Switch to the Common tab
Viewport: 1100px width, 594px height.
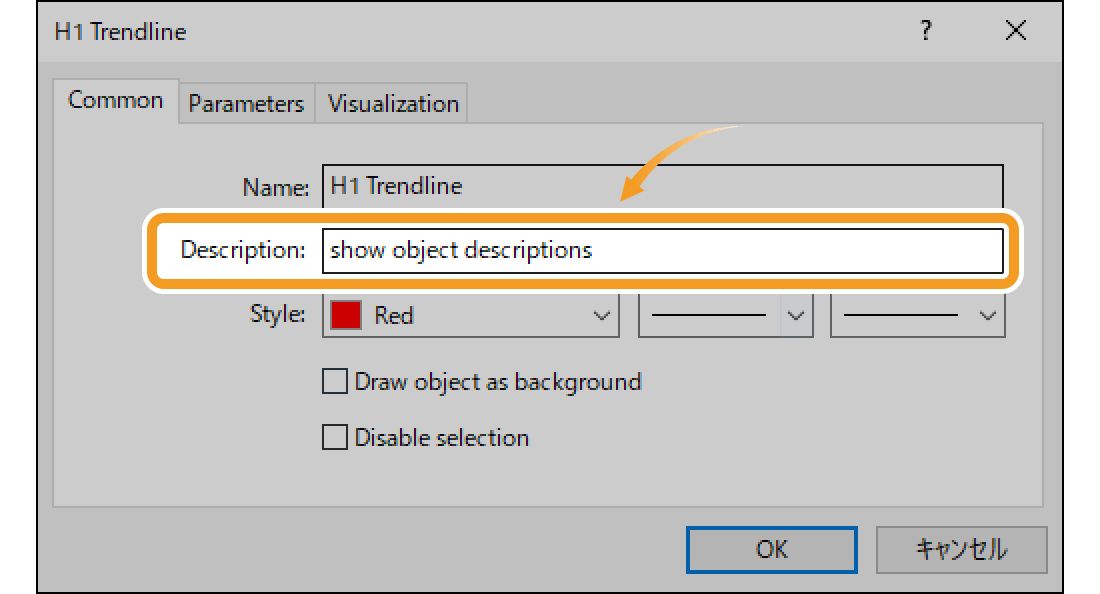pos(116,101)
